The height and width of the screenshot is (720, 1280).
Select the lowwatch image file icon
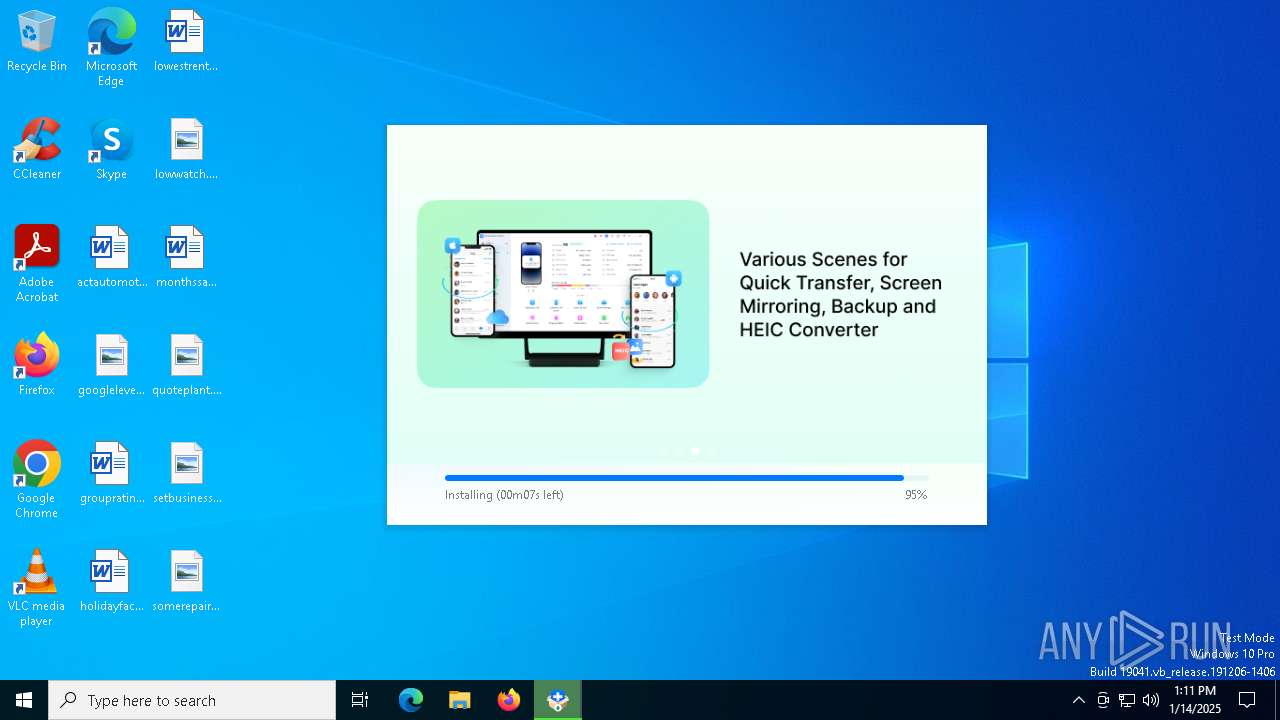186,150
